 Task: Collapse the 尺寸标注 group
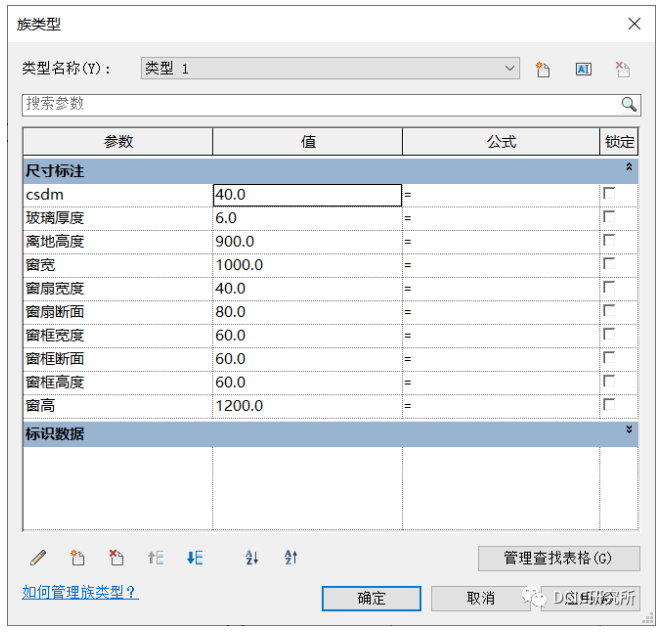tap(629, 167)
